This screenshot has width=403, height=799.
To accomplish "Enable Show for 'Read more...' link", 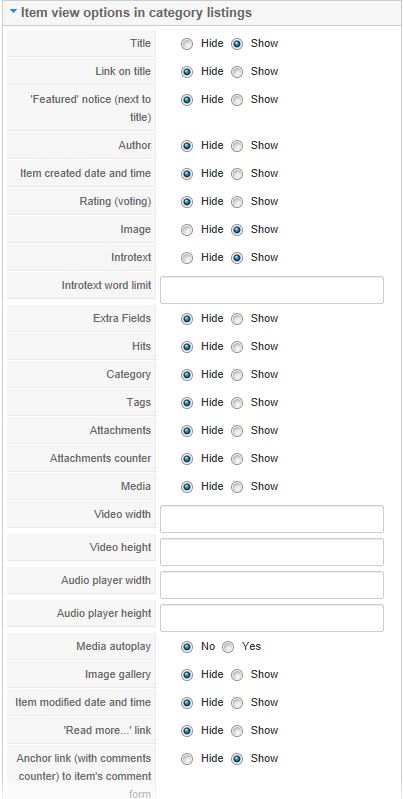I will point(237,731).
